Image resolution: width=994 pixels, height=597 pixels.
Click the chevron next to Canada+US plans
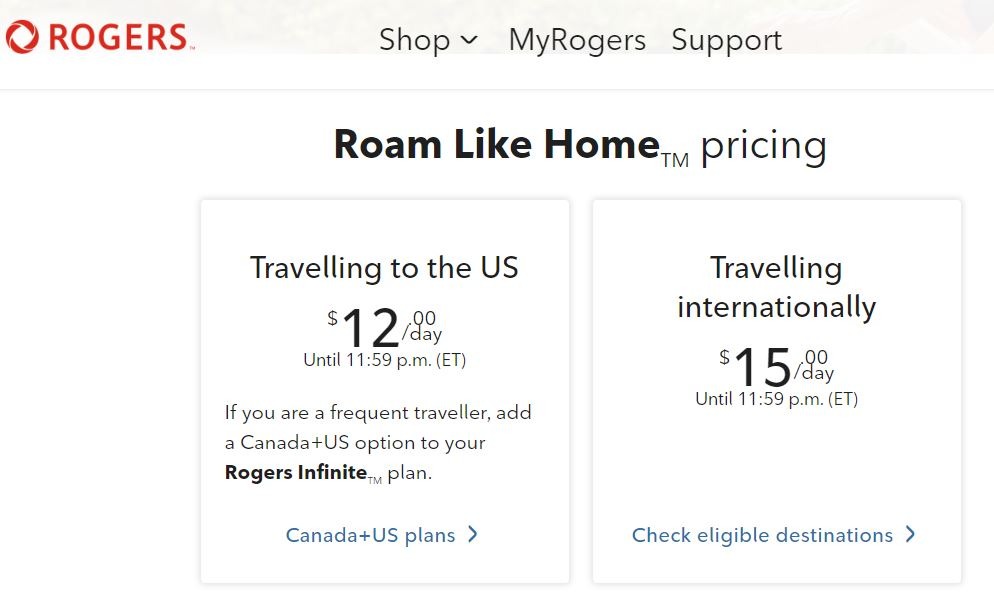(473, 535)
